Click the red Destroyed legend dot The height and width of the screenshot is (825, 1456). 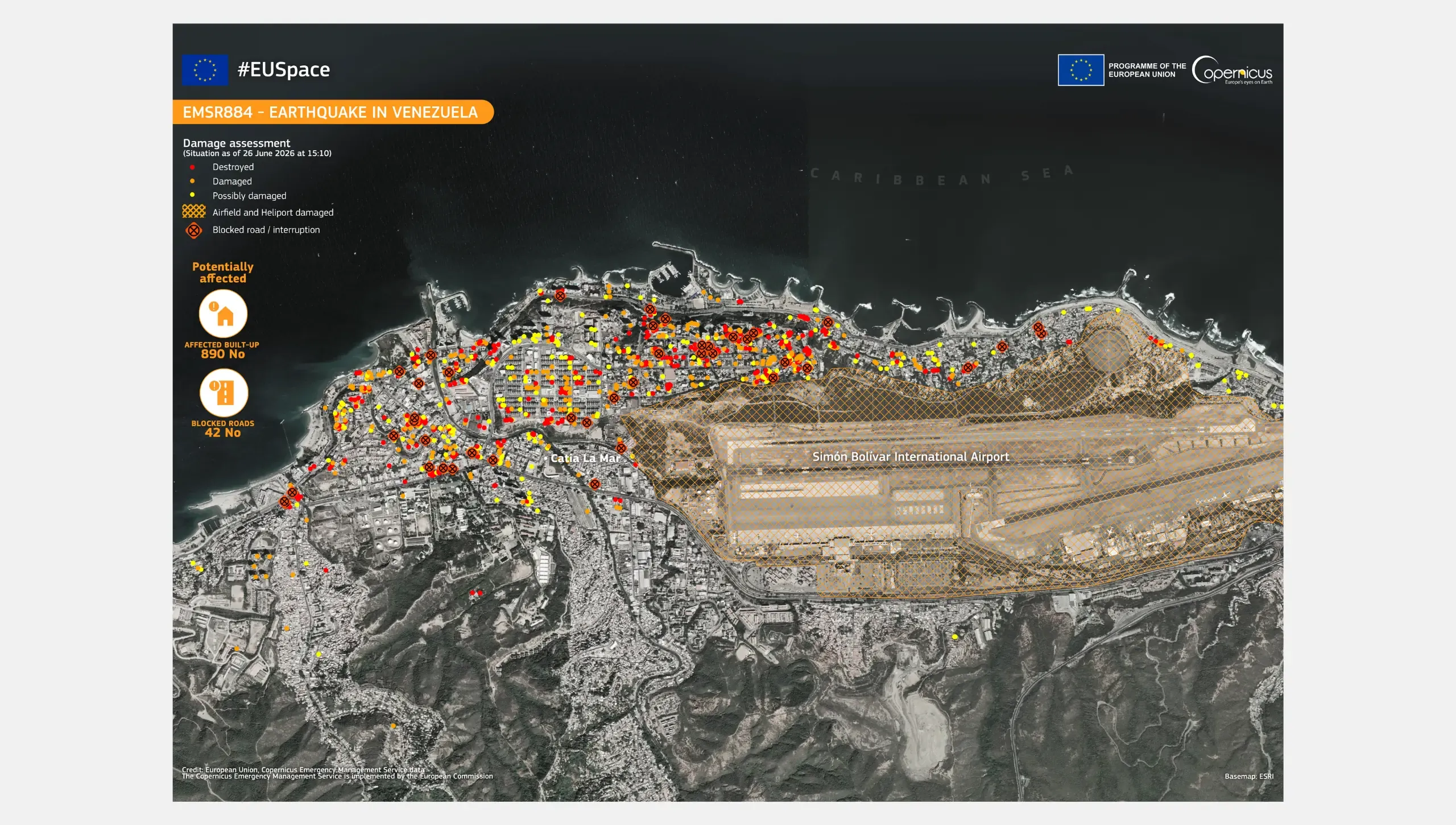coord(192,167)
